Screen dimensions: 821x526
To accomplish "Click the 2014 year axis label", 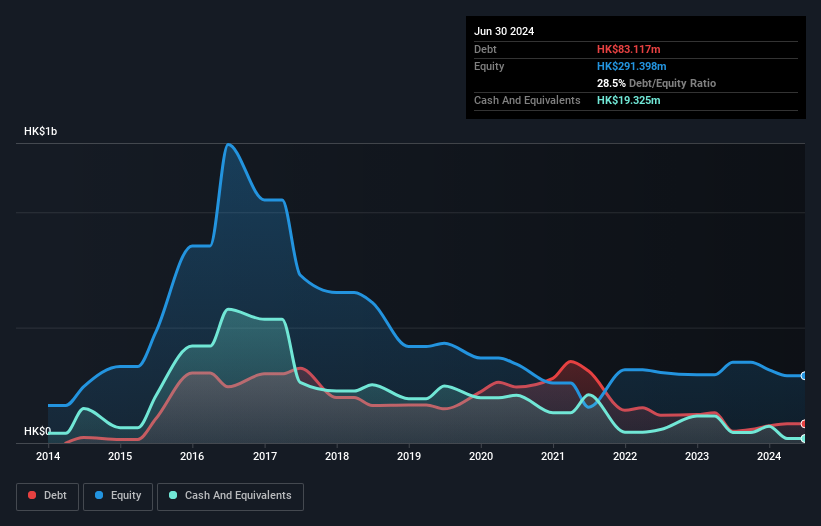I will 48,456.
